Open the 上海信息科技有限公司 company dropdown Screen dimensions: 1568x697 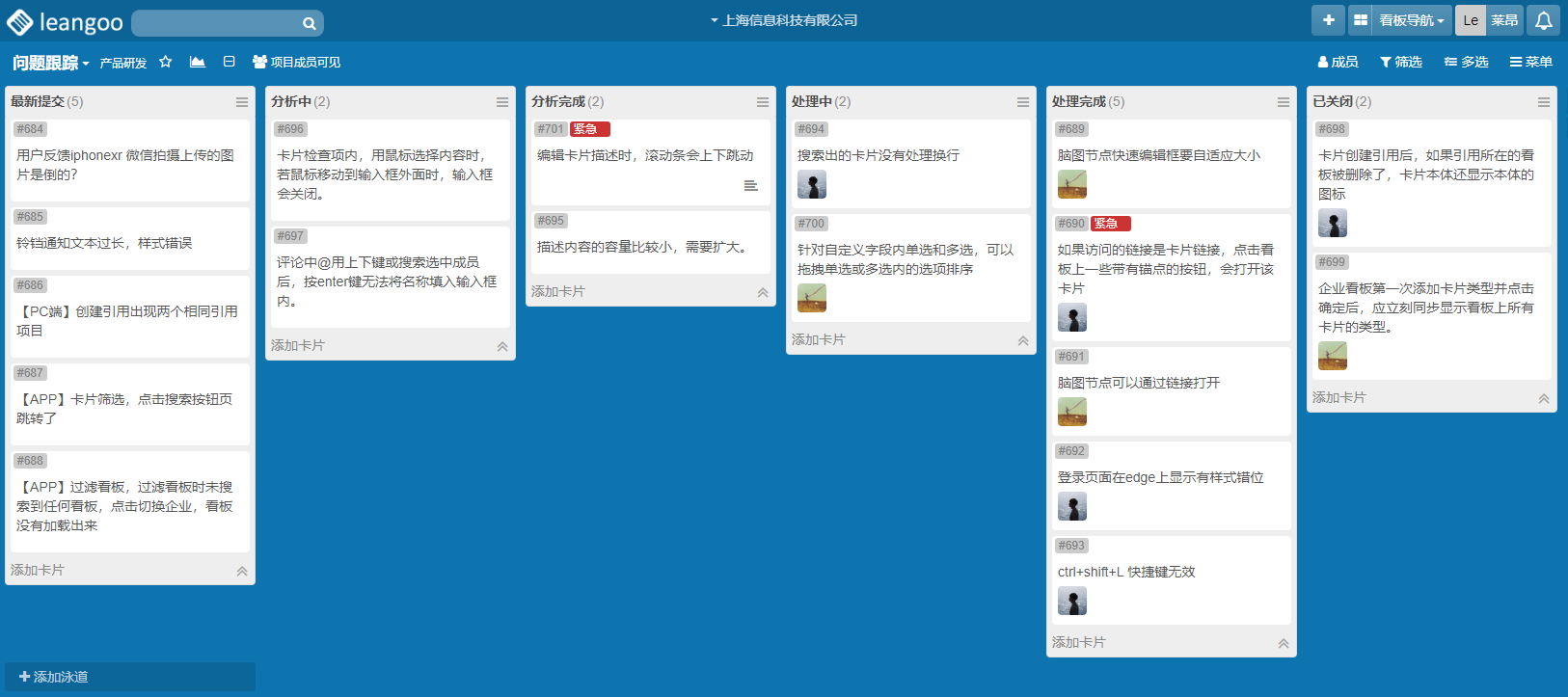tap(784, 20)
